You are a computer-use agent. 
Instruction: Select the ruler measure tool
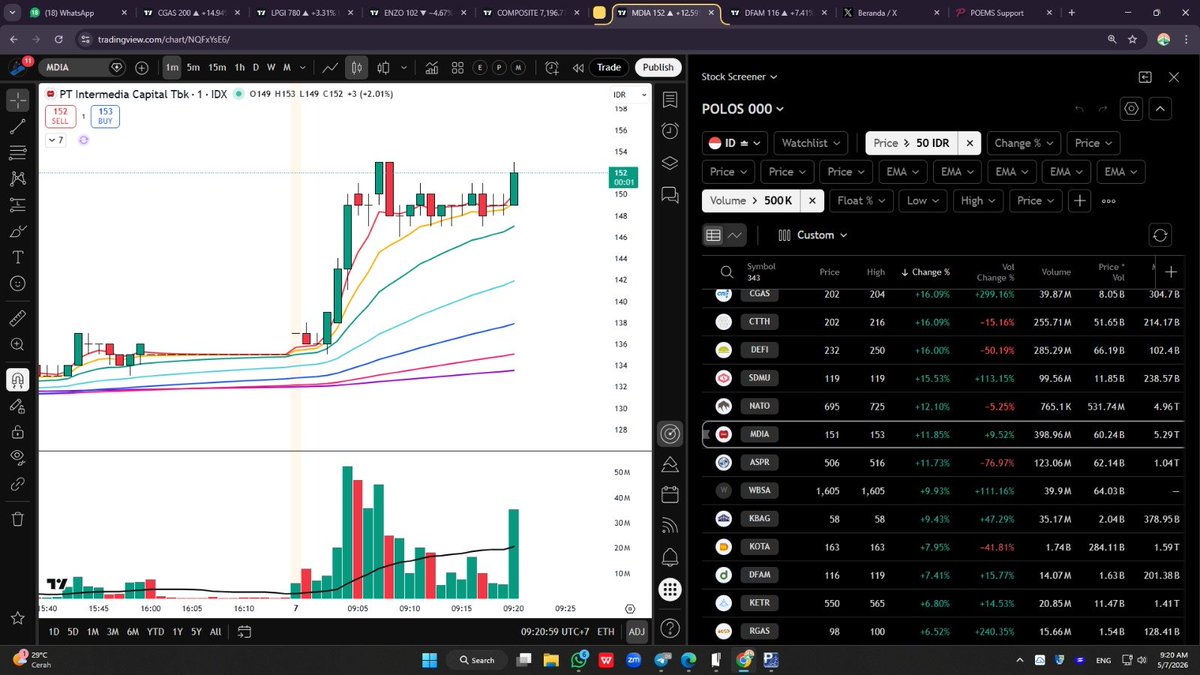(17, 319)
